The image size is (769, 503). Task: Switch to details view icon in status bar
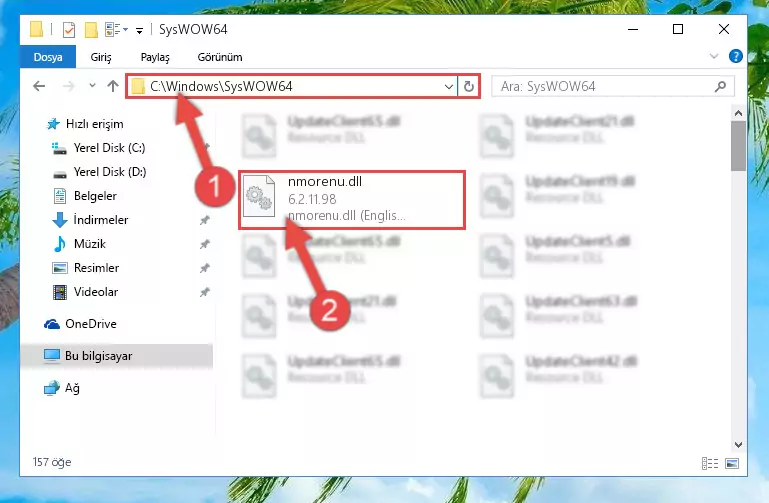[710, 463]
